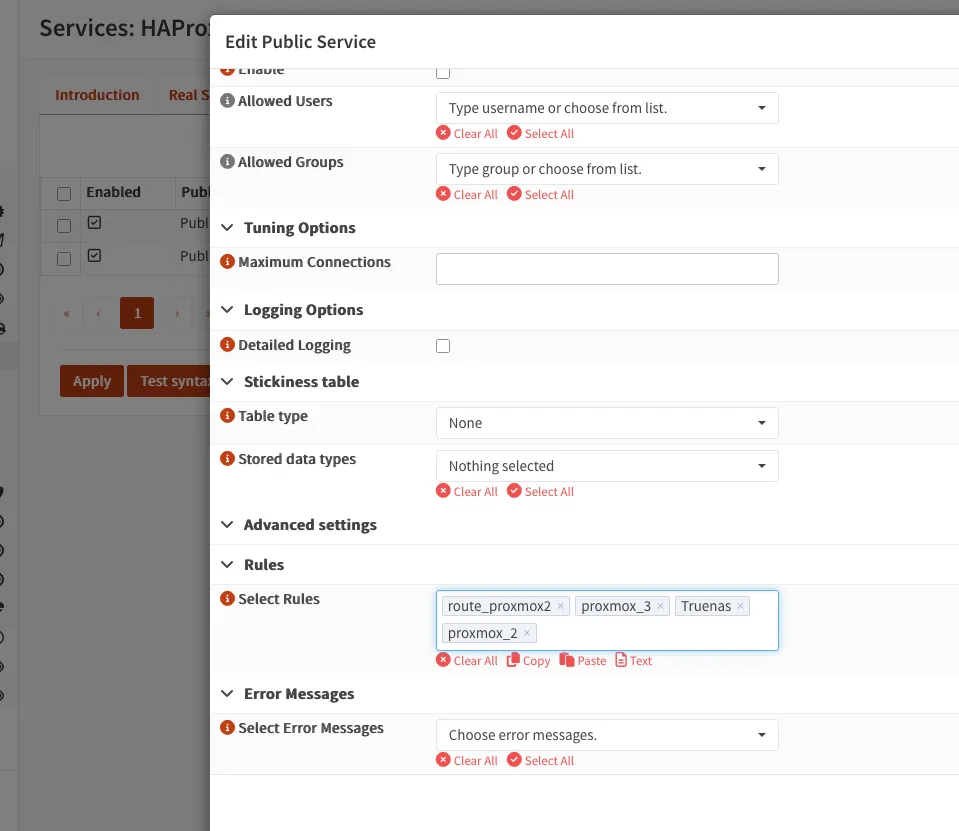Image resolution: width=959 pixels, height=831 pixels.
Task: Click the Maximum Connections input field
Action: click(x=607, y=269)
